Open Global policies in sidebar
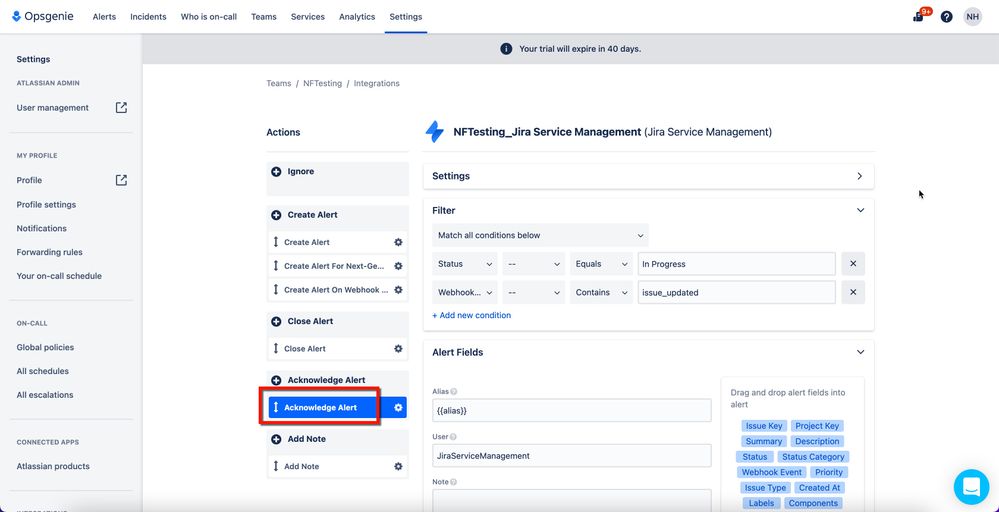The width and height of the screenshot is (999, 512). pos(45,347)
